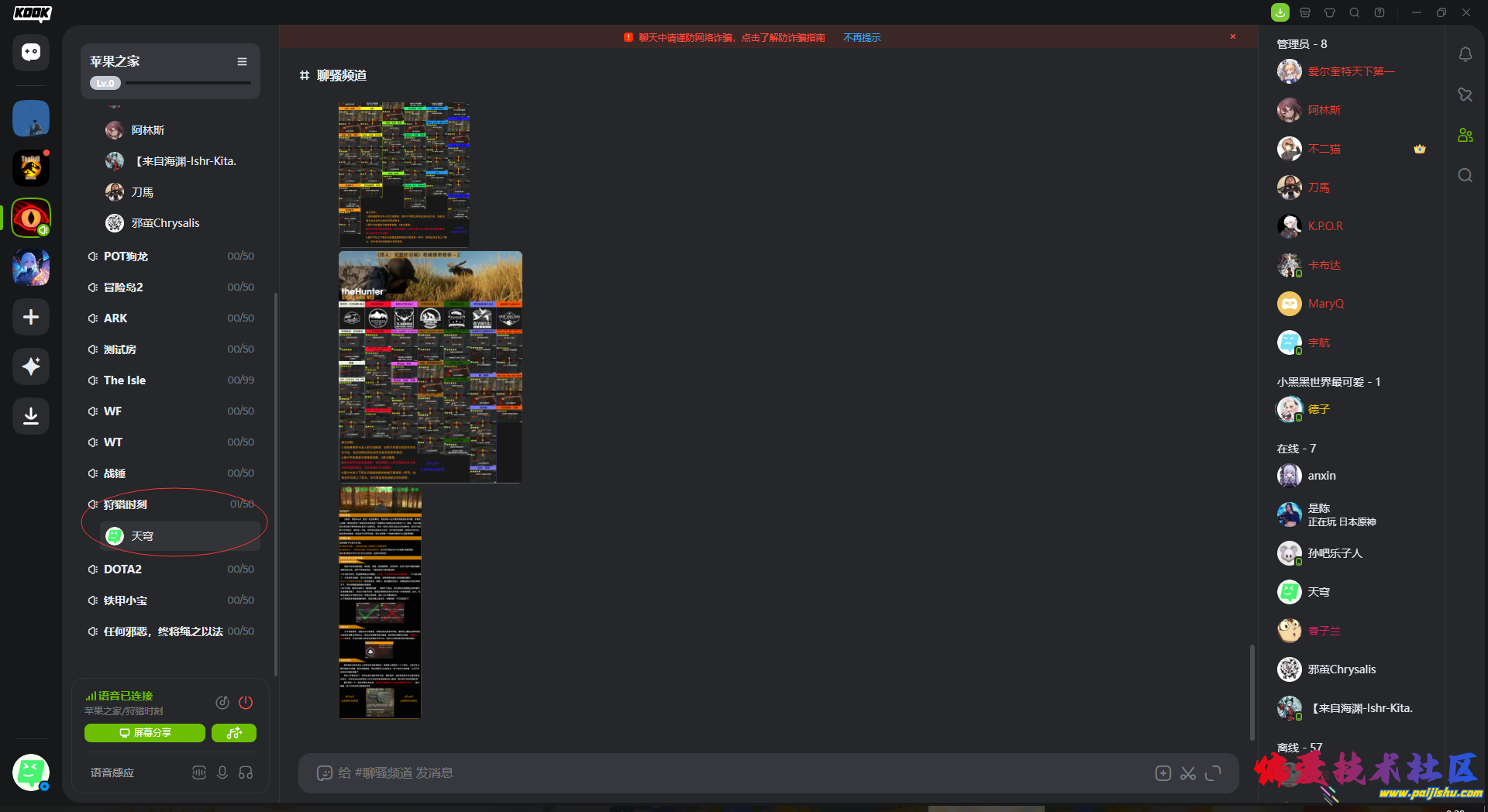Select the DOTA2 voice channel

(123, 569)
